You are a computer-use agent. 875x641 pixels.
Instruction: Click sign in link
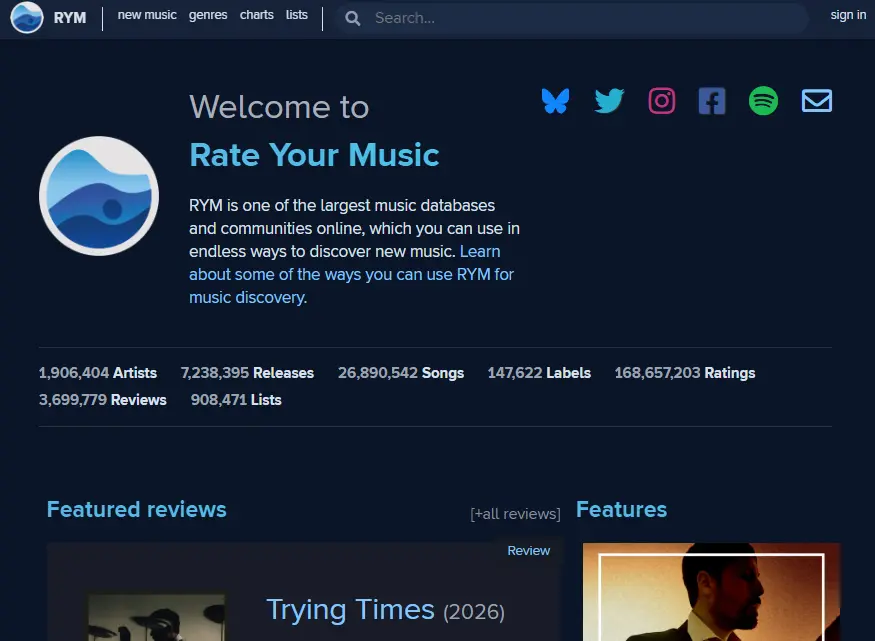[848, 15]
